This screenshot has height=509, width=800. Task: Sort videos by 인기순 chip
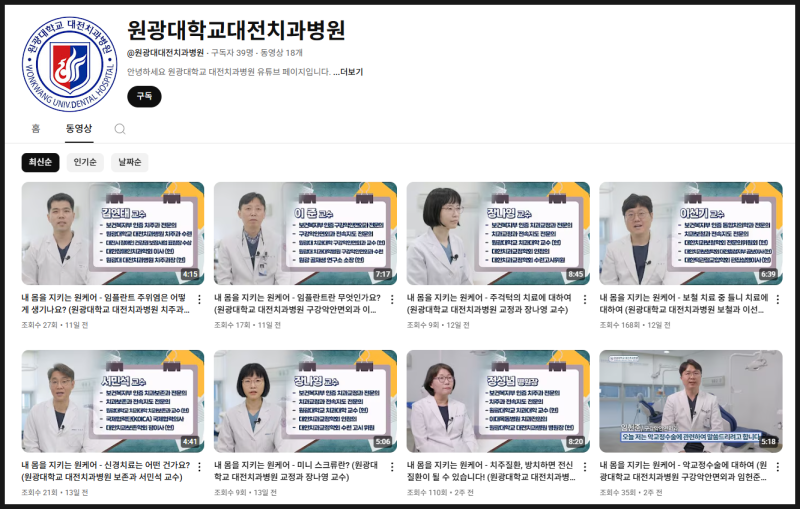[85, 162]
